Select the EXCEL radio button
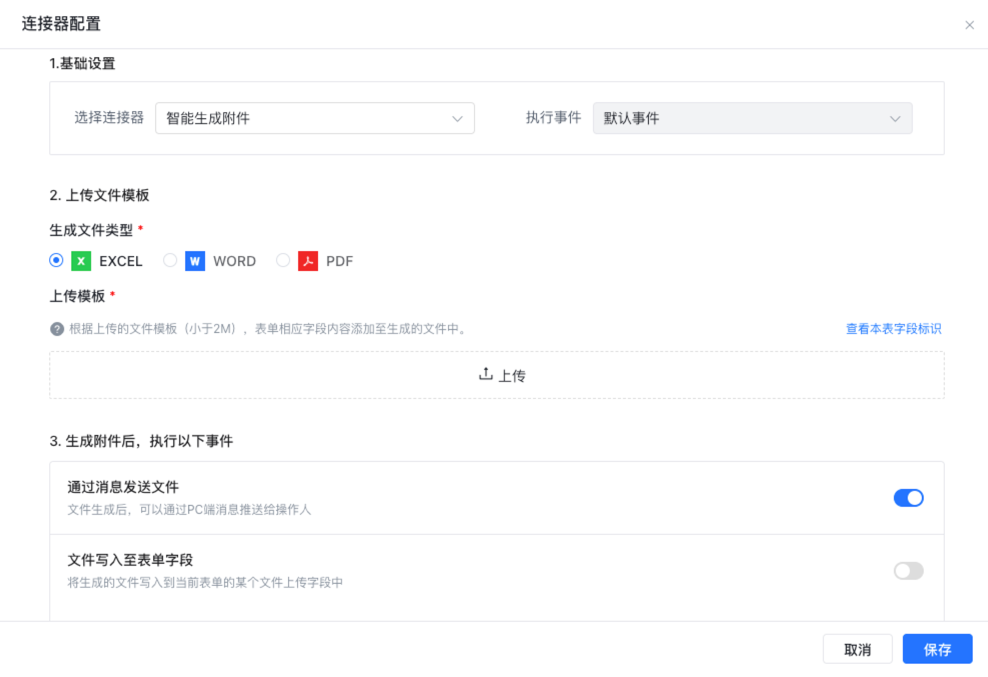 [57, 260]
